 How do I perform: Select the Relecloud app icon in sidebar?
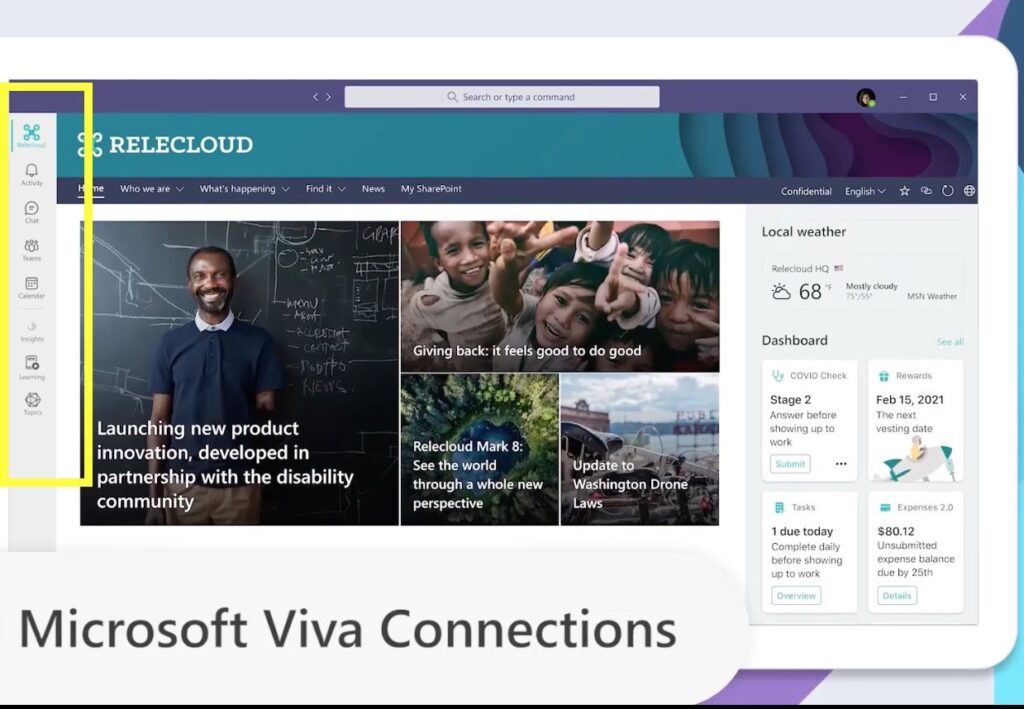[32, 134]
